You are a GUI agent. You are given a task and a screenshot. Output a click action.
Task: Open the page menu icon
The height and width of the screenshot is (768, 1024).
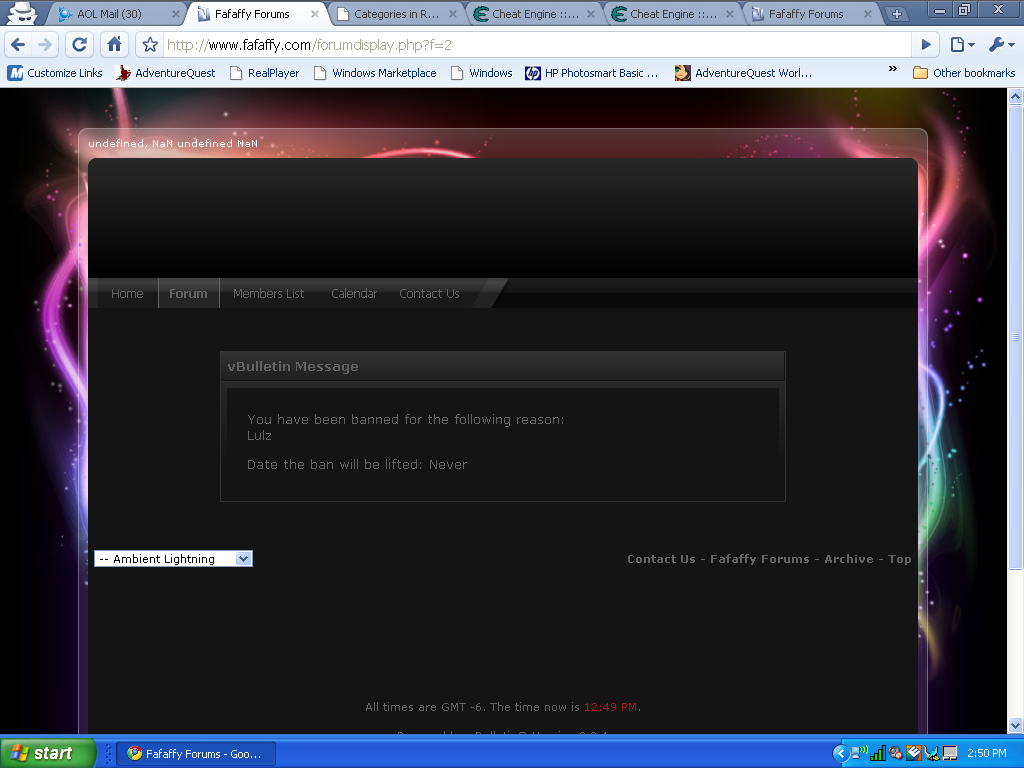[962, 44]
